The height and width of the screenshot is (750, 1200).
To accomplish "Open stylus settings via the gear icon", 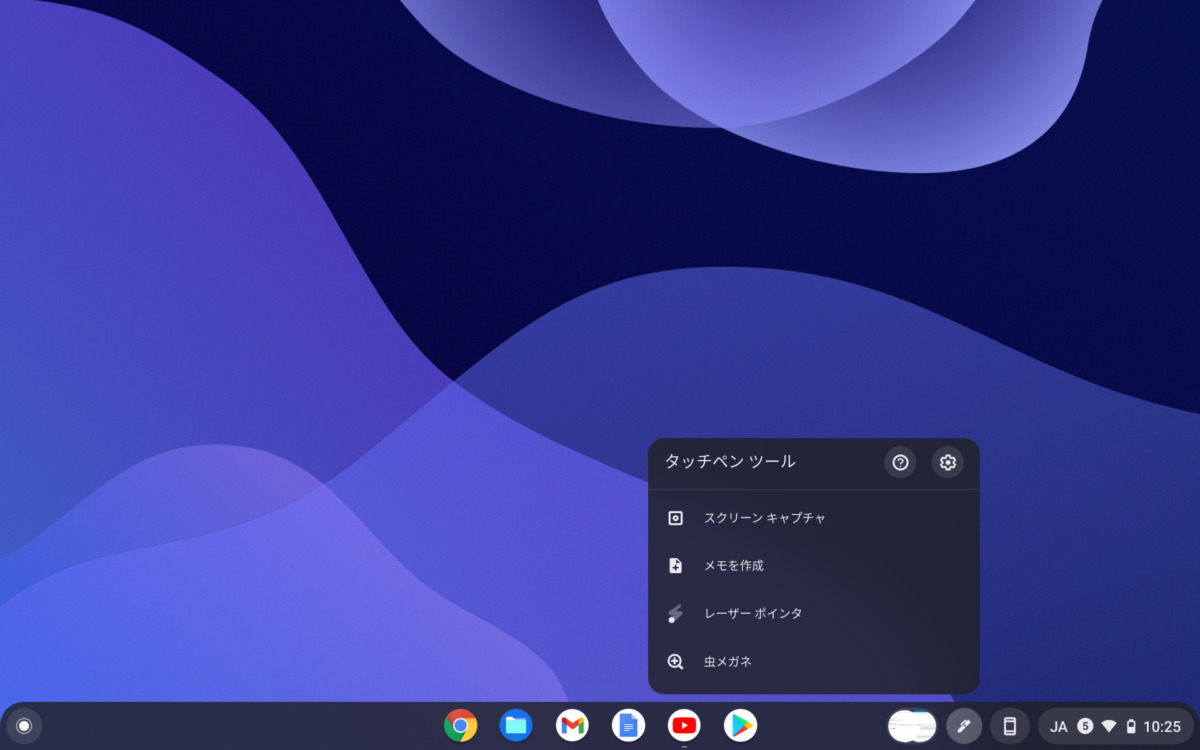I will point(948,462).
